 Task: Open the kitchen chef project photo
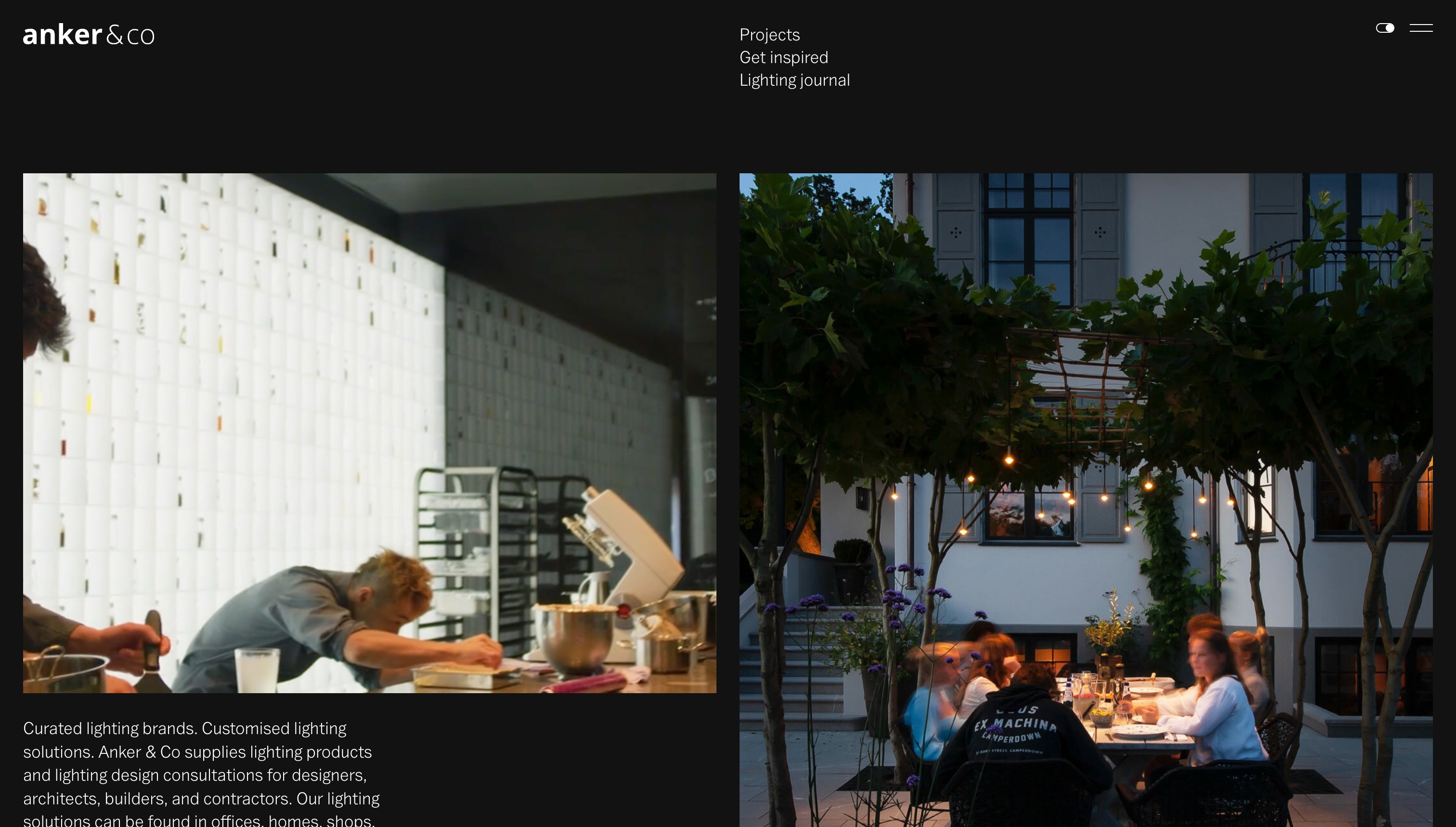pos(369,433)
